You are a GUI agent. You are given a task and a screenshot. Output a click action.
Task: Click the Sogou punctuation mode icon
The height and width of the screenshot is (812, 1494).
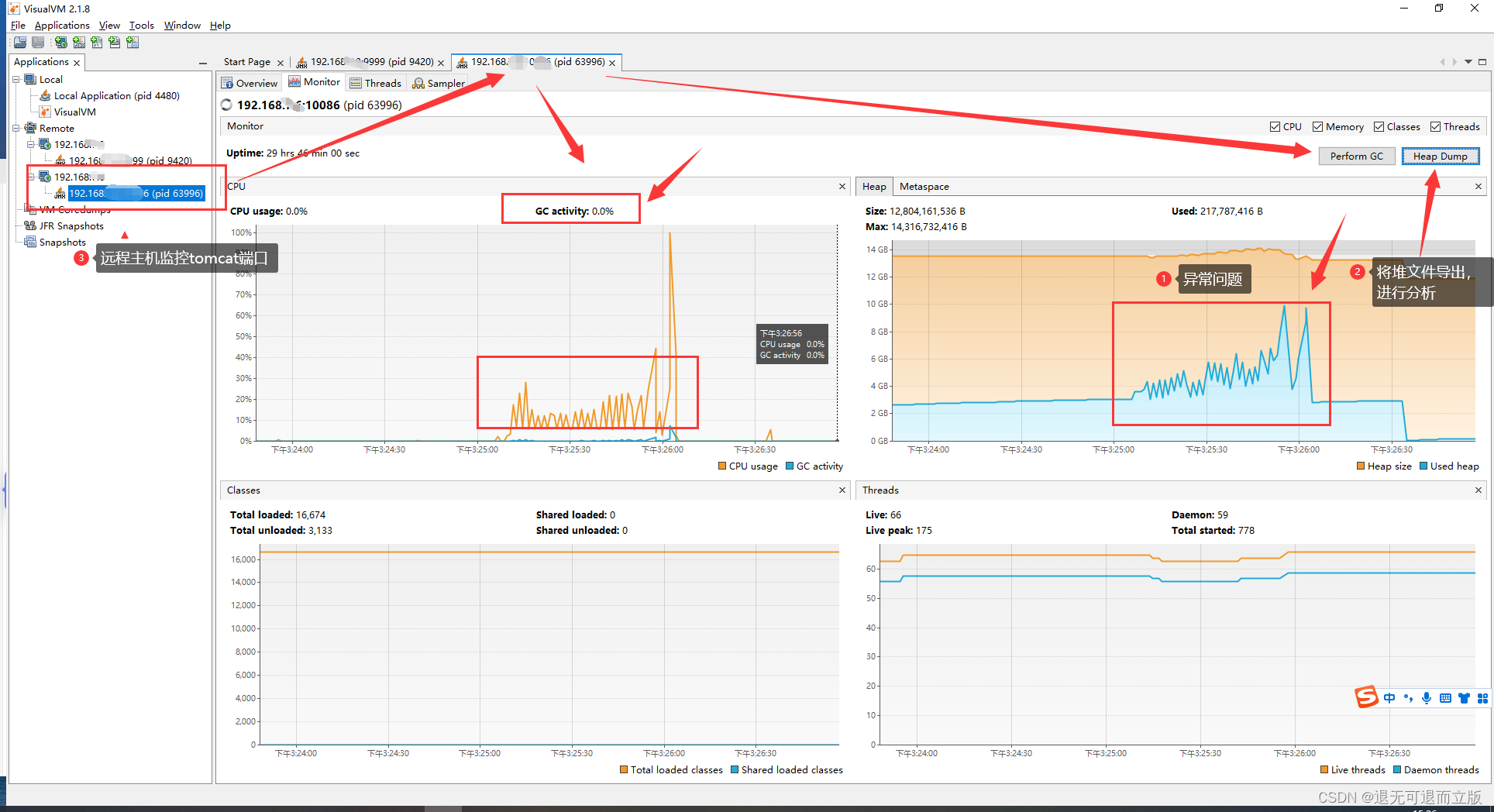[x=1408, y=698]
